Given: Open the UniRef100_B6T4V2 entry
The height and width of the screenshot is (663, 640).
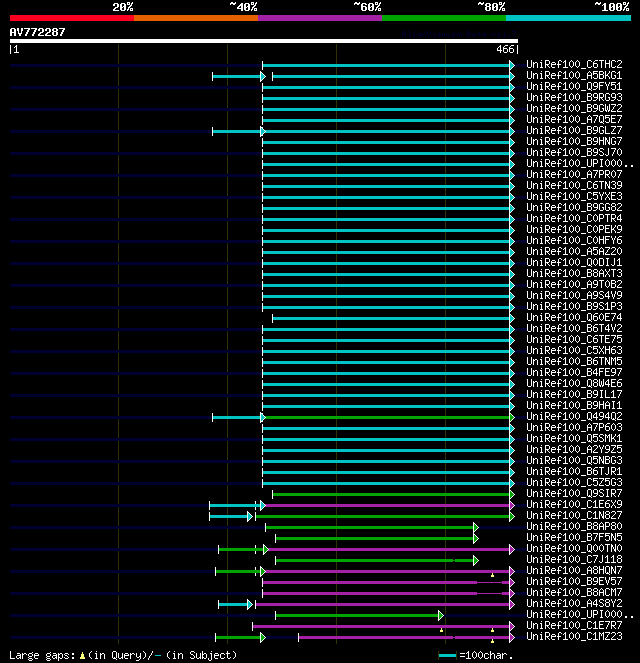Looking at the screenshot, I should pyautogui.click(x=574, y=328).
